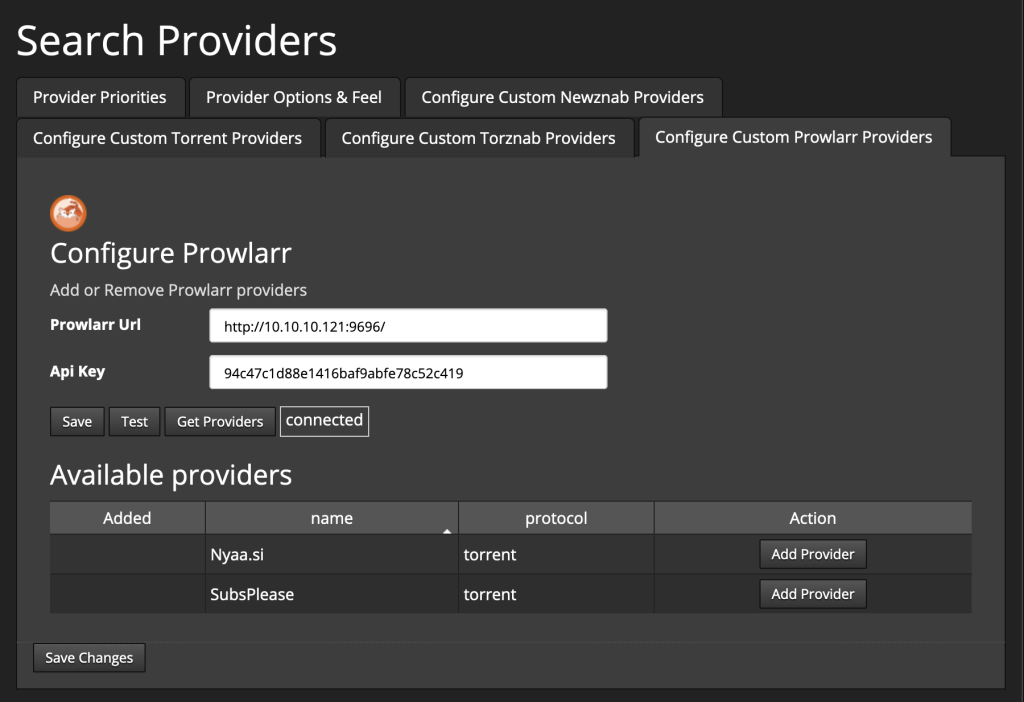Click the Save Changes button

(89, 658)
